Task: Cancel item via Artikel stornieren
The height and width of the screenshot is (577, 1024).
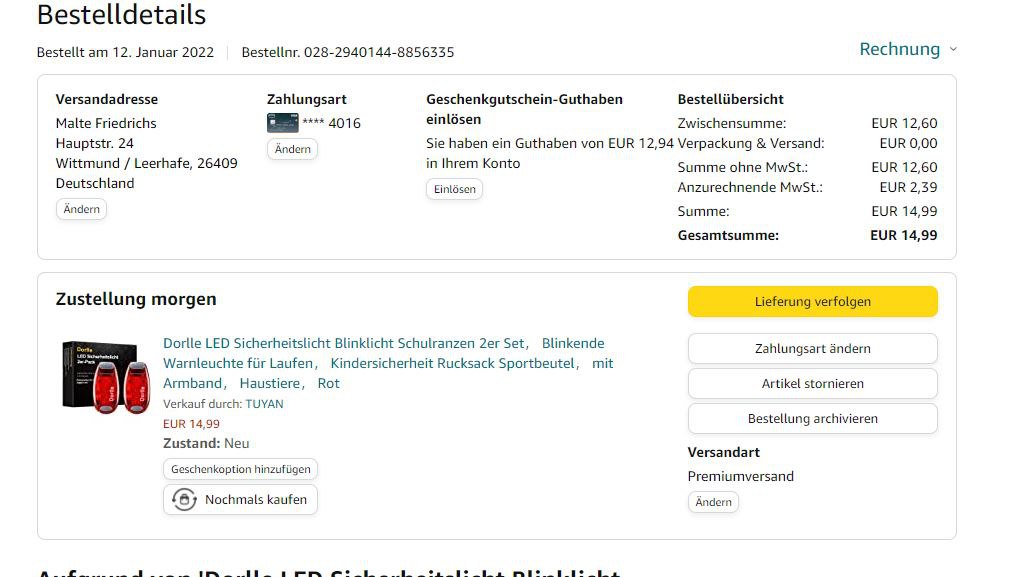Action: (812, 383)
